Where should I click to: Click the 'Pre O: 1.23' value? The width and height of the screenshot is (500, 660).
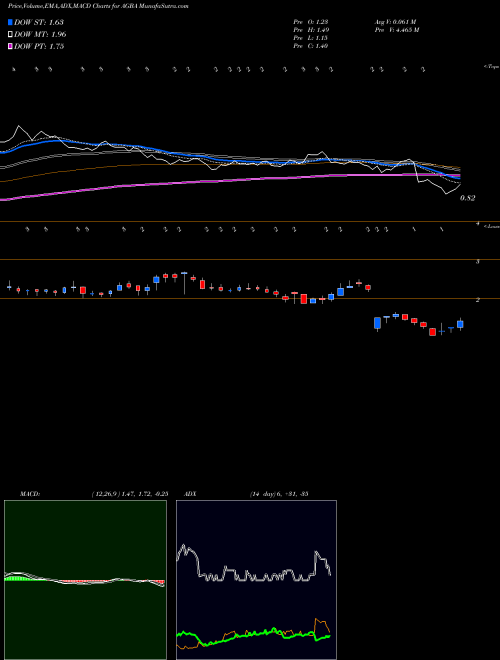coord(311,22)
